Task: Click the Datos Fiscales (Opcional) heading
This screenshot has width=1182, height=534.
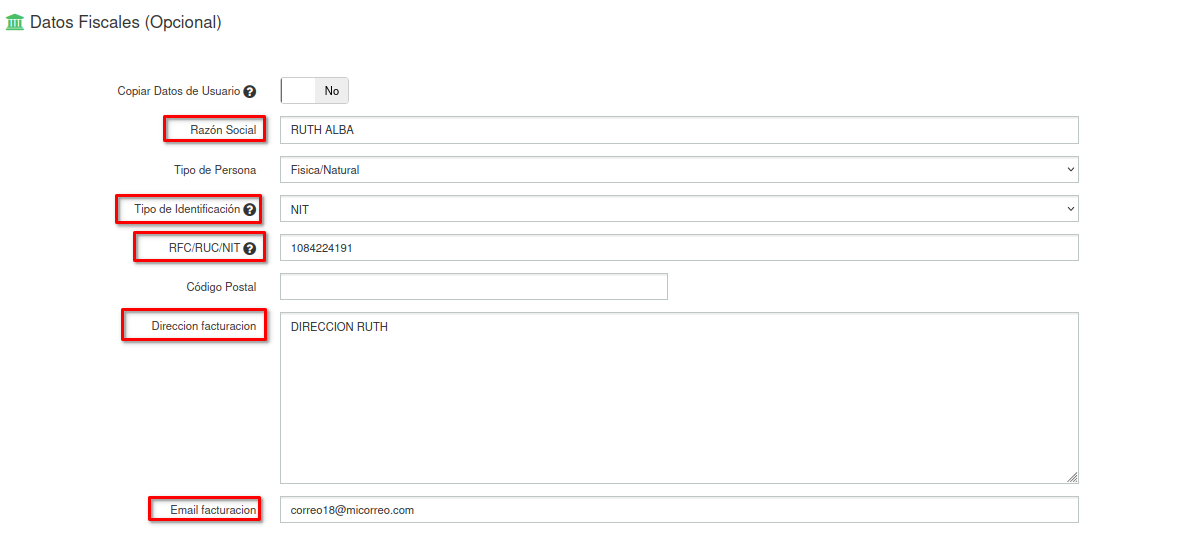Action: coord(126,22)
